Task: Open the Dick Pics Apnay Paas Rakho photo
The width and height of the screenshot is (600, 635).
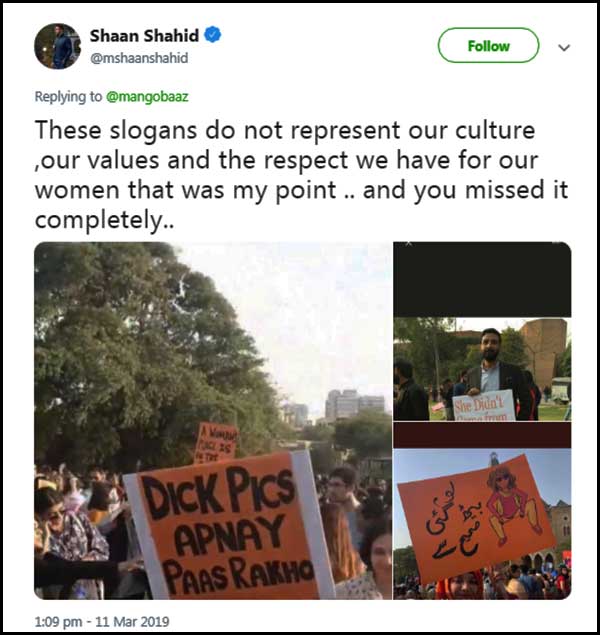Action: [213, 420]
